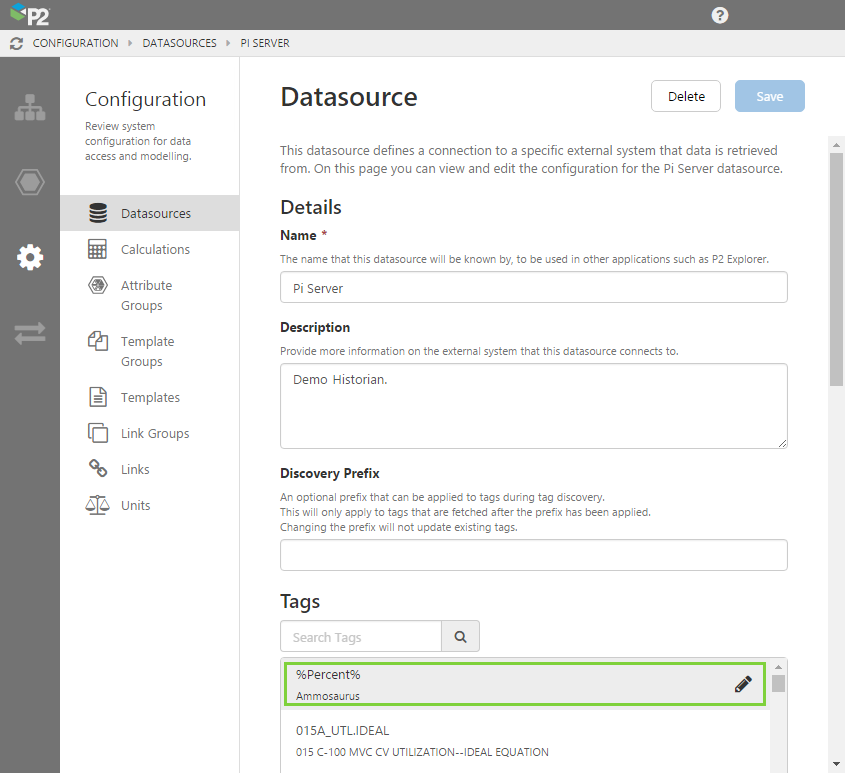This screenshot has width=845, height=773.
Task: Click the transfer arrows icon in left rail
Action: pyautogui.click(x=29, y=333)
